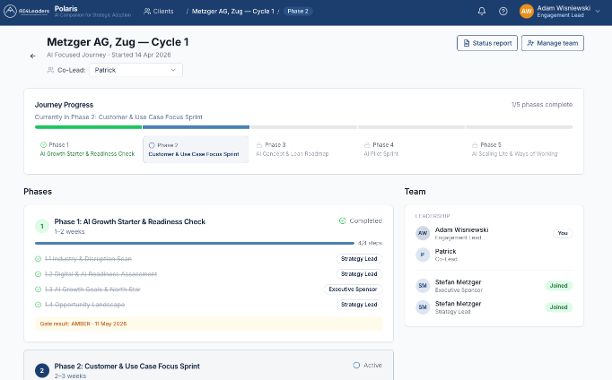
Task: Toggle check for 1.3 AI Growth Goals & North Star
Action: [38, 289]
